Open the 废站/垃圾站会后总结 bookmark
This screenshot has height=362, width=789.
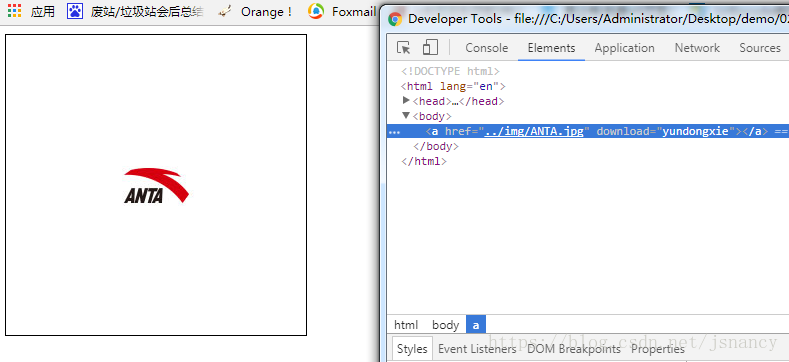147,11
